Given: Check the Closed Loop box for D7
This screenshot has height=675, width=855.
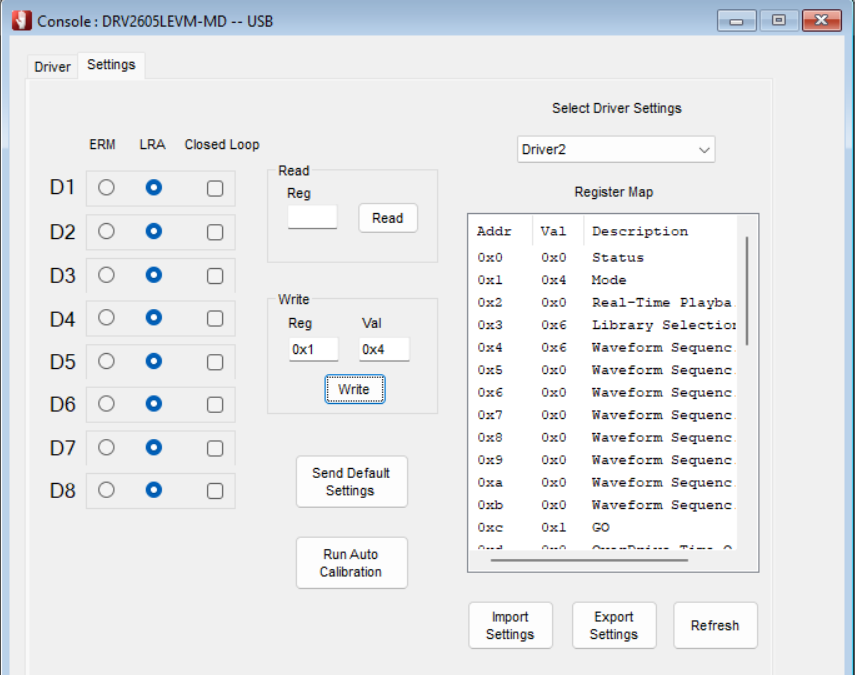Looking at the screenshot, I should (215, 447).
